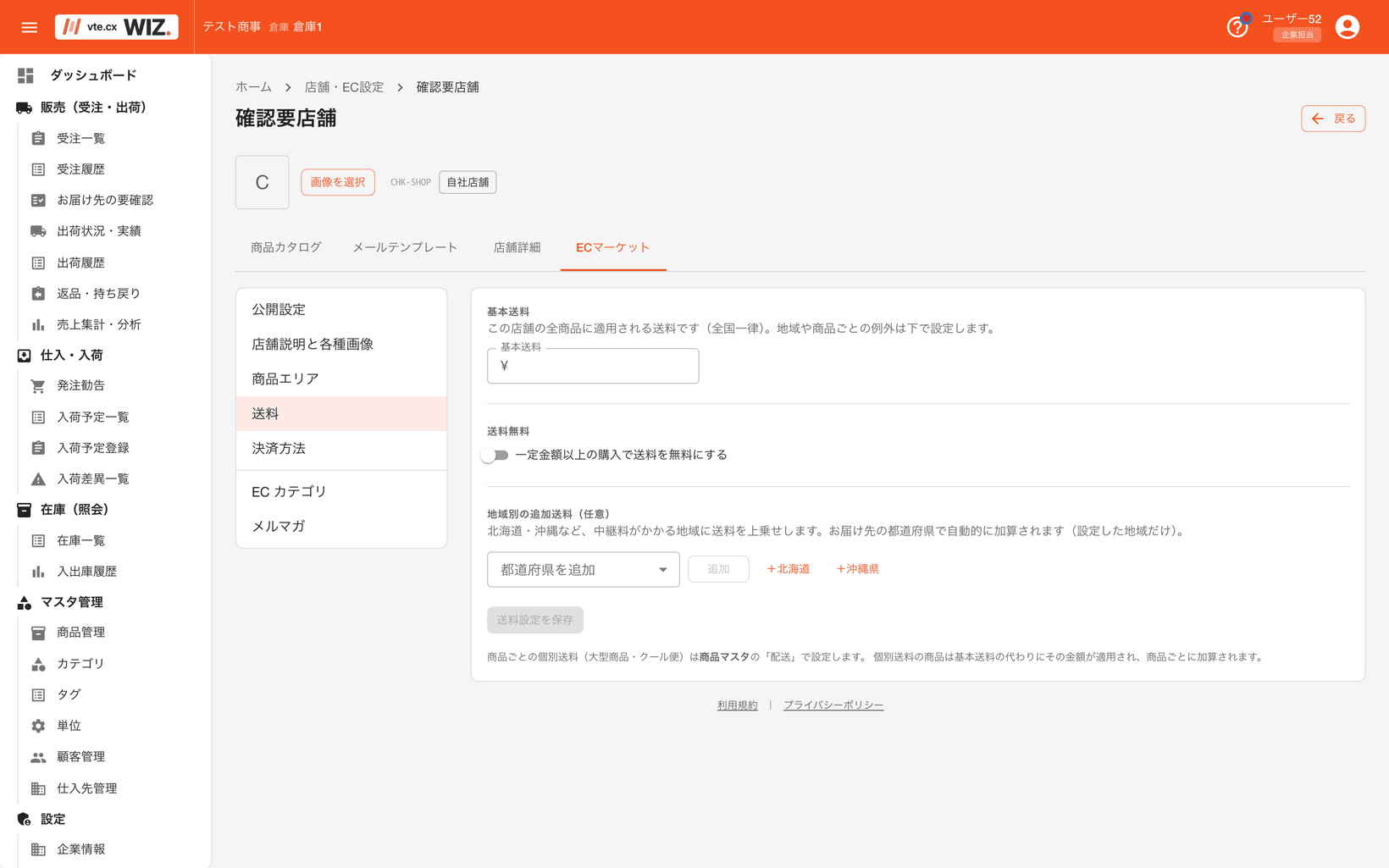
Task: Open EC カテゴリ section
Action: pos(341,492)
